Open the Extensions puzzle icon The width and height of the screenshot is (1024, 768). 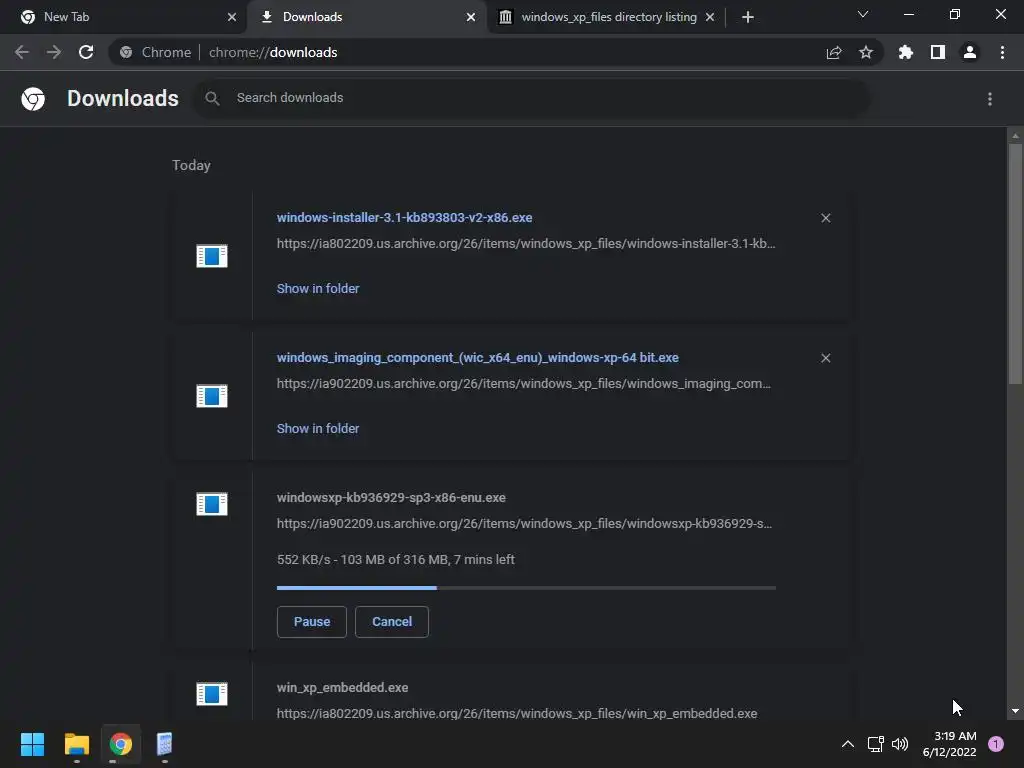[x=906, y=52]
